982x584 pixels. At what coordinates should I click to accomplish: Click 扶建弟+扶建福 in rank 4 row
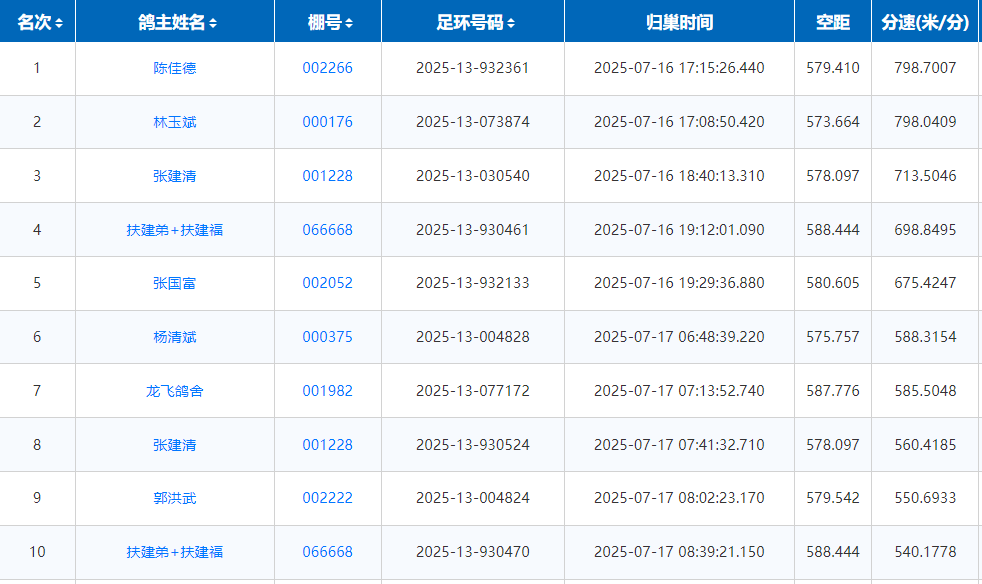point(175,230)
